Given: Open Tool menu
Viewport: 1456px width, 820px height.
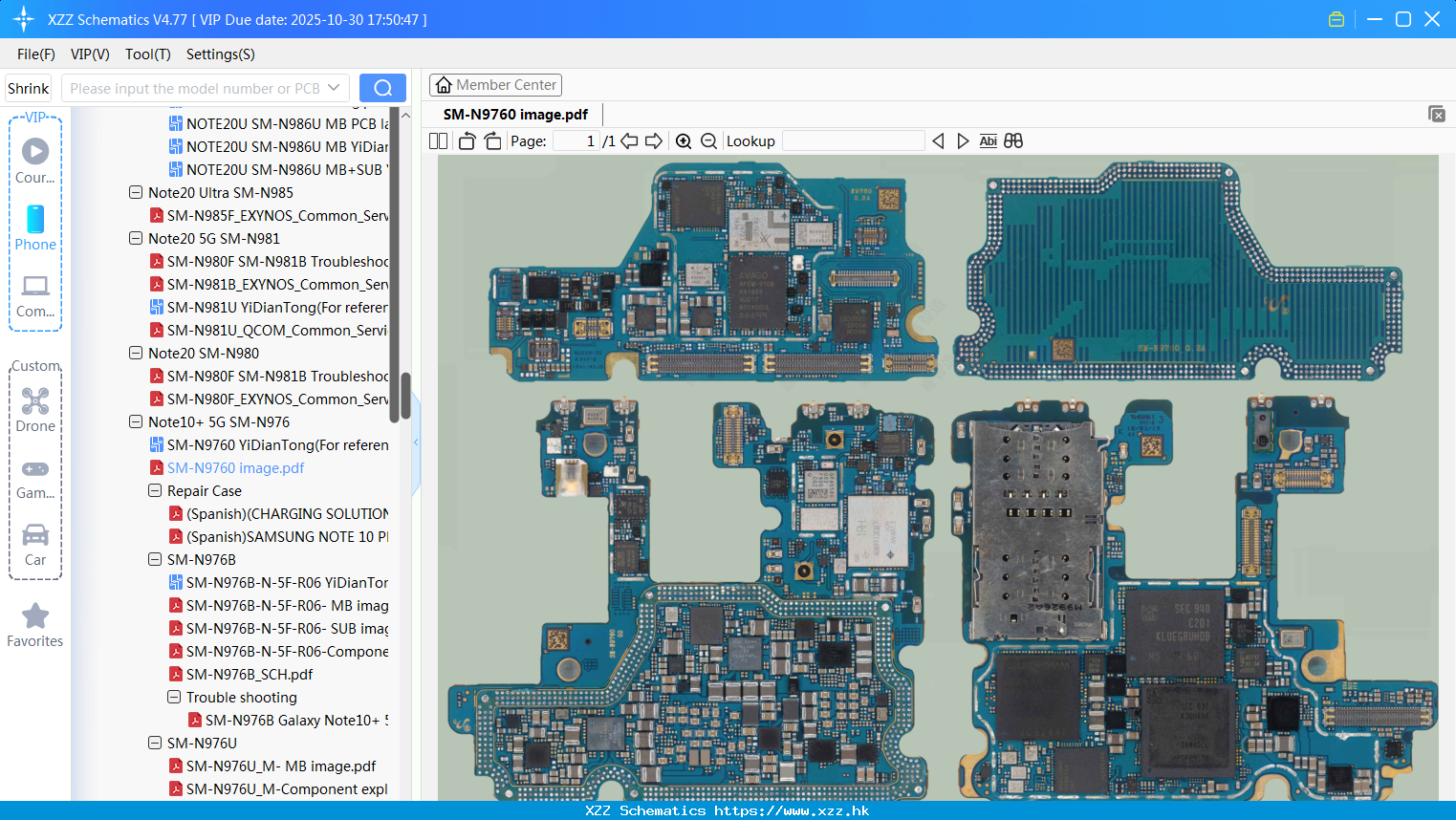Looking at the screenshot, I should pos(148,54).
